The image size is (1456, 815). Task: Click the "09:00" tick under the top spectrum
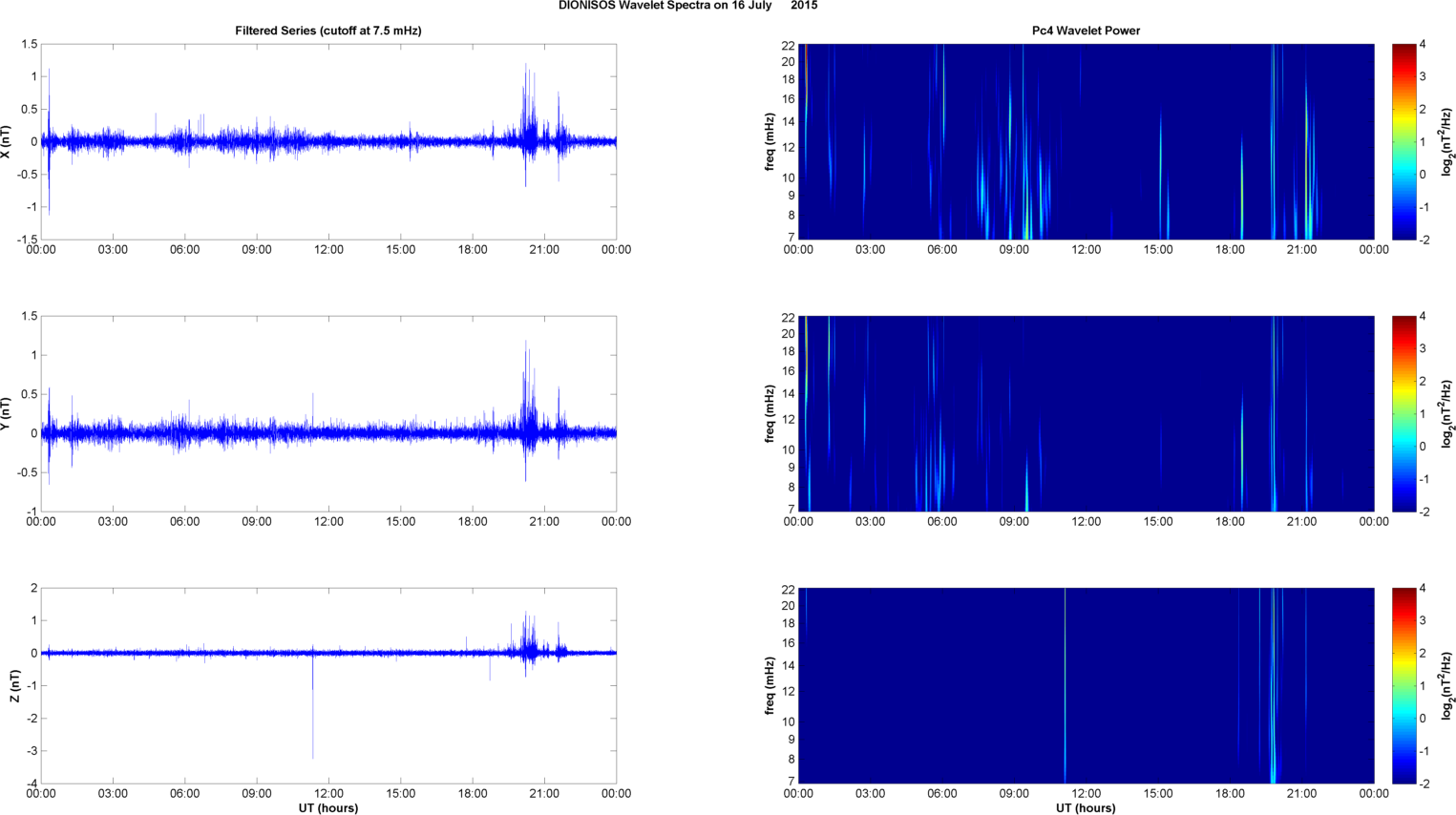click(x=1014, y=250)
